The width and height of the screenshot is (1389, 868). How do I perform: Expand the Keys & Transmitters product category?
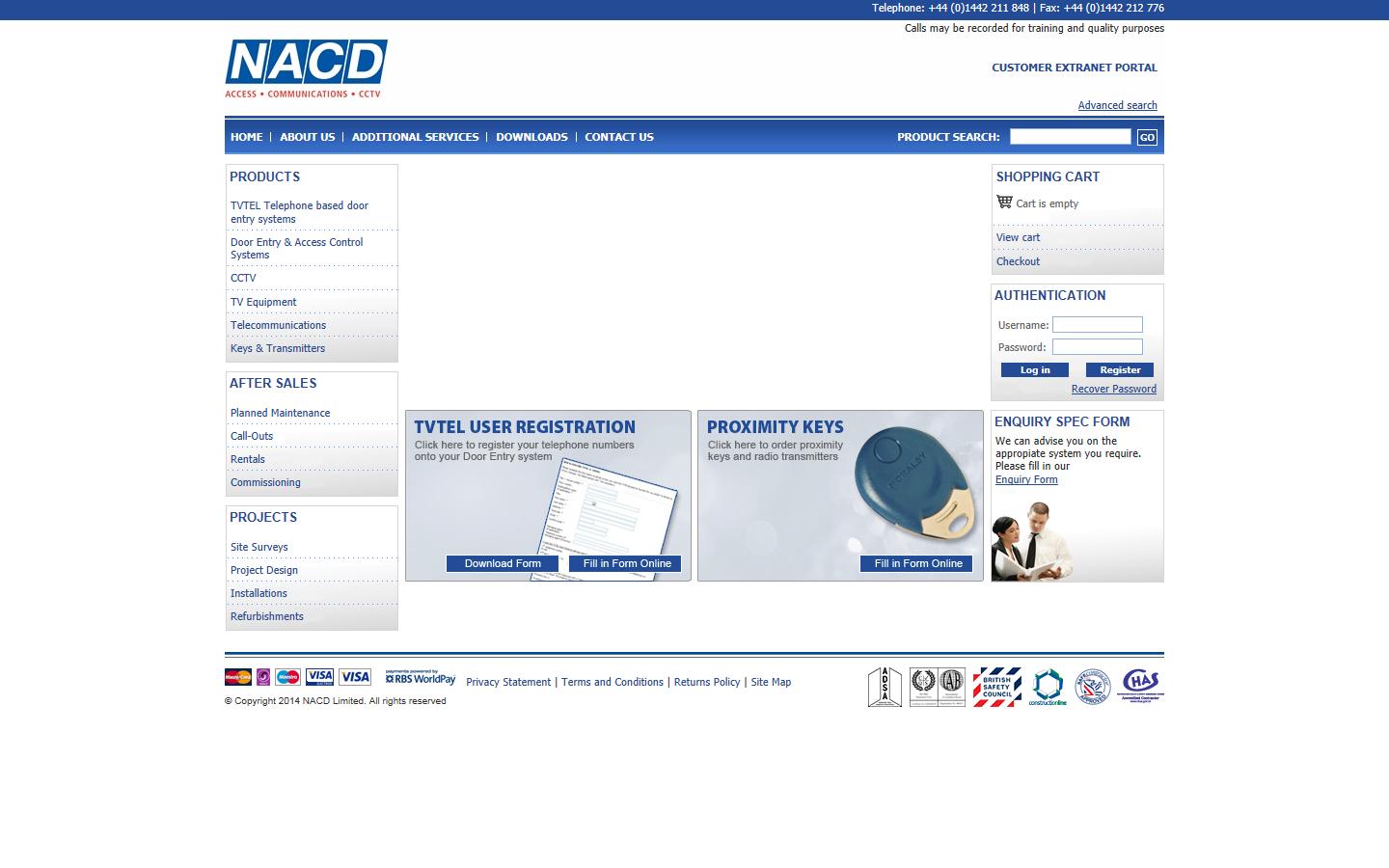pos(278,348)
